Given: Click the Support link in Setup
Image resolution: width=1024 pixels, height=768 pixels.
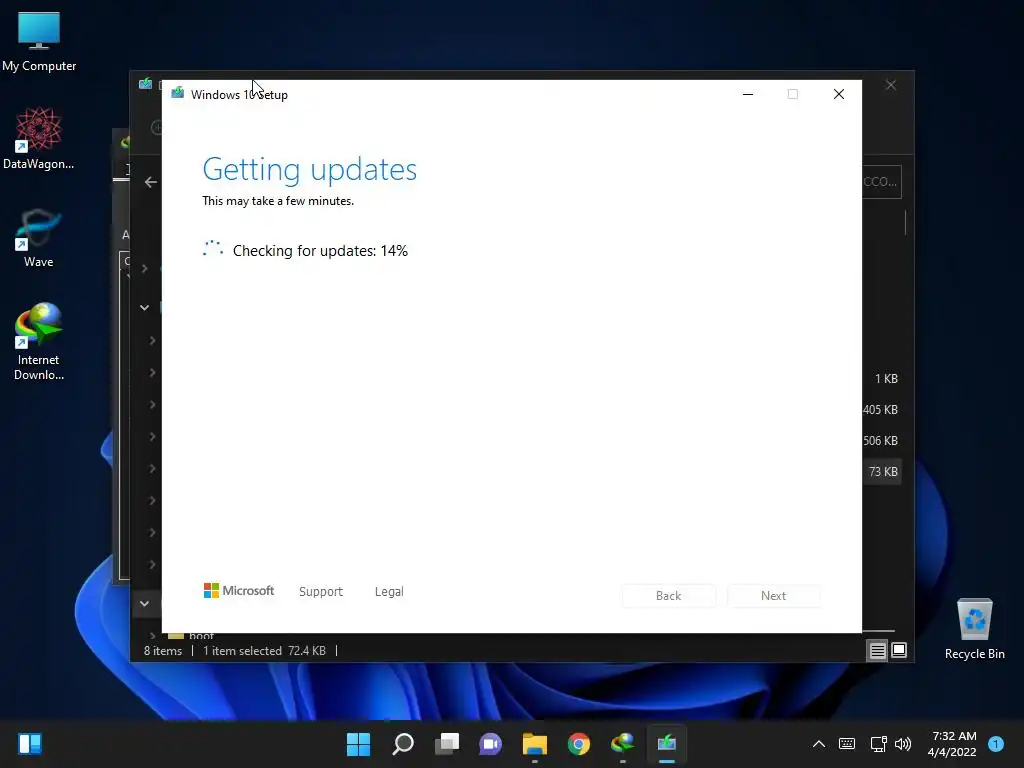Looking at the screenshot, I should [x=321, y=592].
